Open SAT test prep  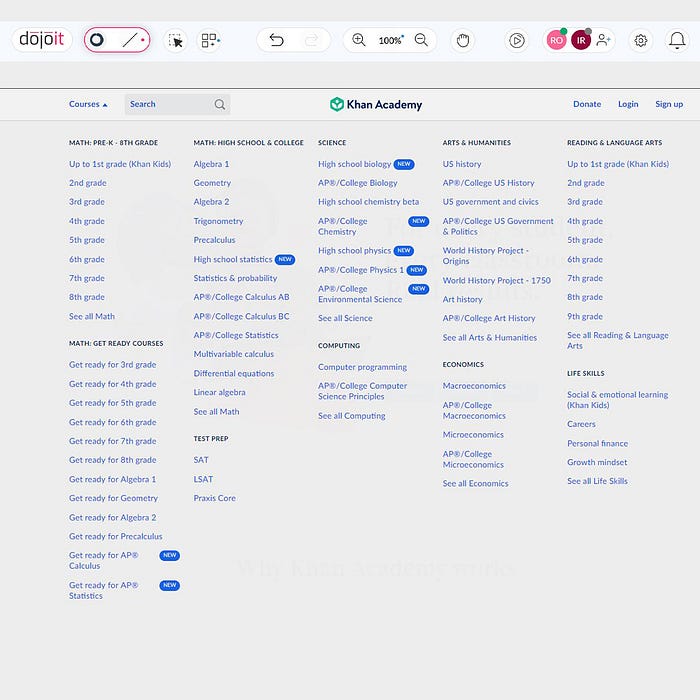[201, 460]
